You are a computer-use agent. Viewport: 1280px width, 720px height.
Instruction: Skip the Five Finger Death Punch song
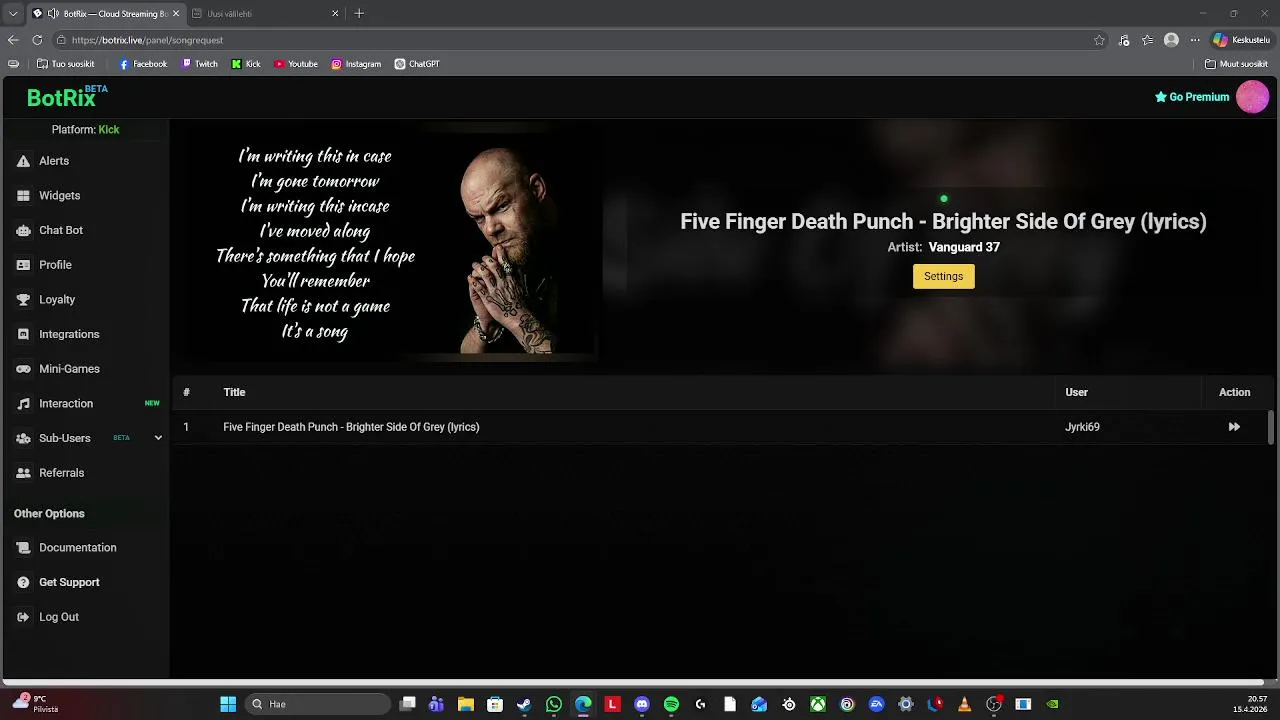point(1234,427)
